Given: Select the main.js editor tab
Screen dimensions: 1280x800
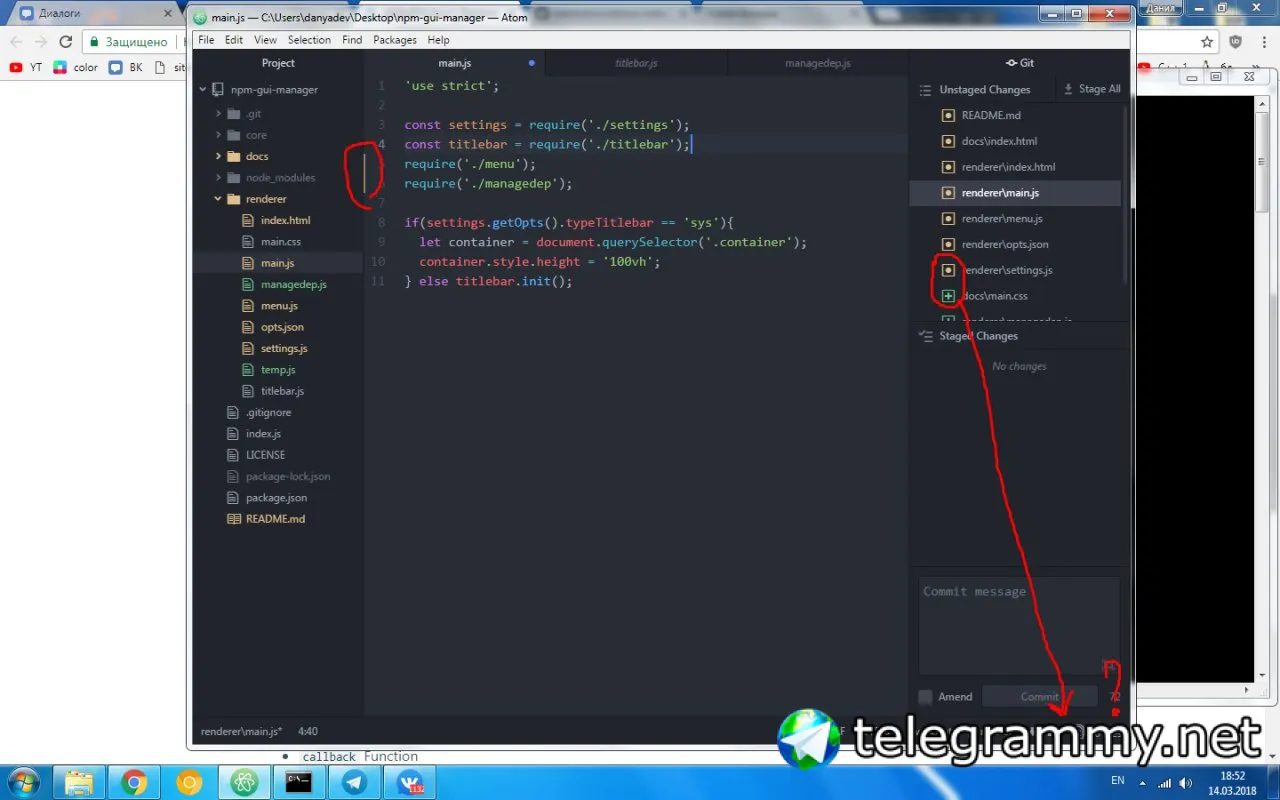Looking at the screenshot, I should (455, 63).
